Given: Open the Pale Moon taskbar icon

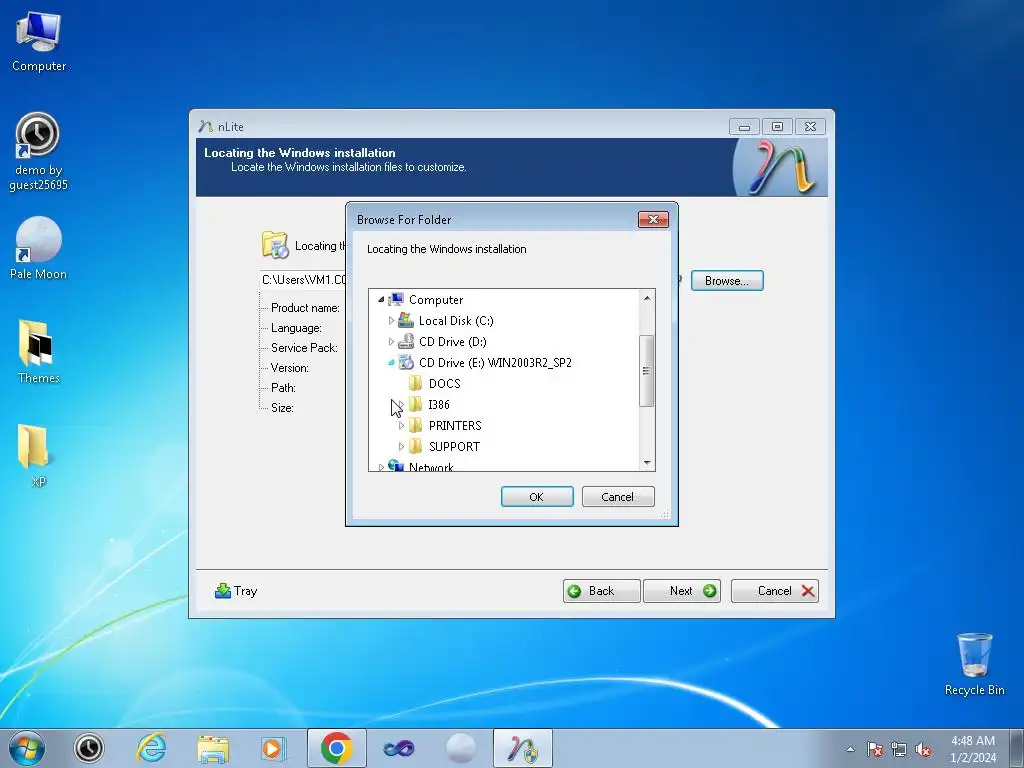Looking at the screenshot, I should coord(460,748).
